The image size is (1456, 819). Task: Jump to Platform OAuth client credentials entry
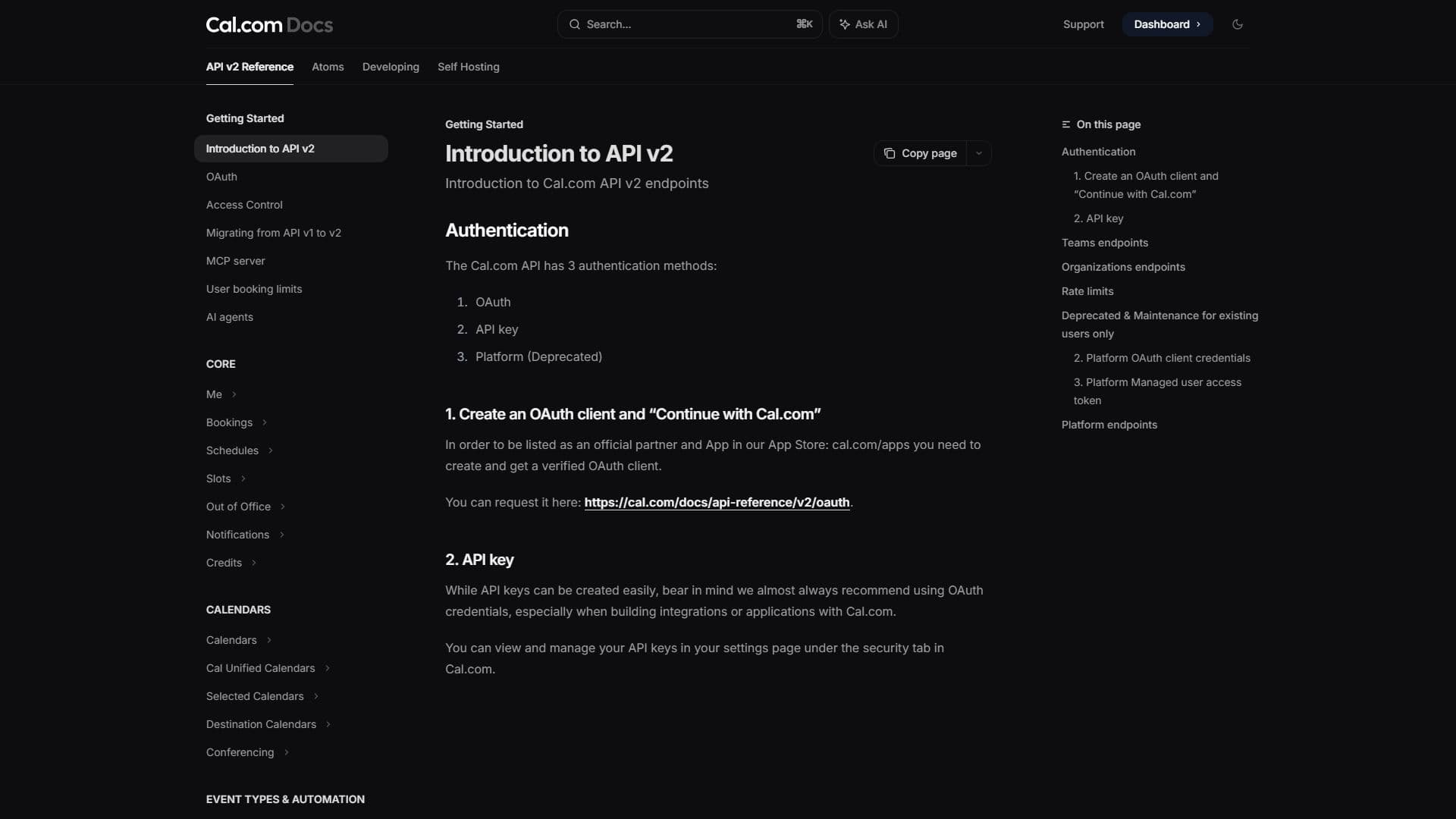pos(1162,358)
